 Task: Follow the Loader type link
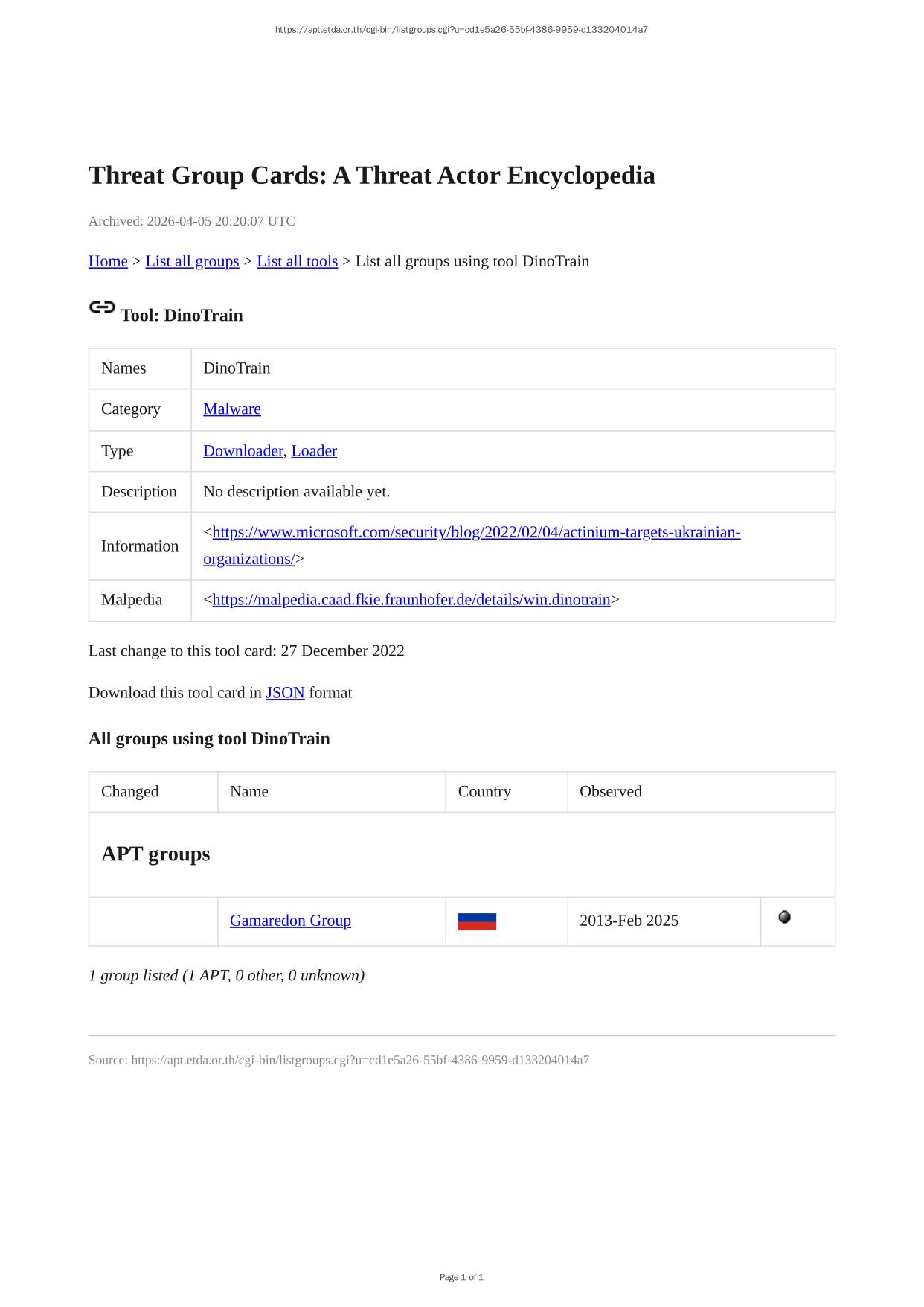314,450
